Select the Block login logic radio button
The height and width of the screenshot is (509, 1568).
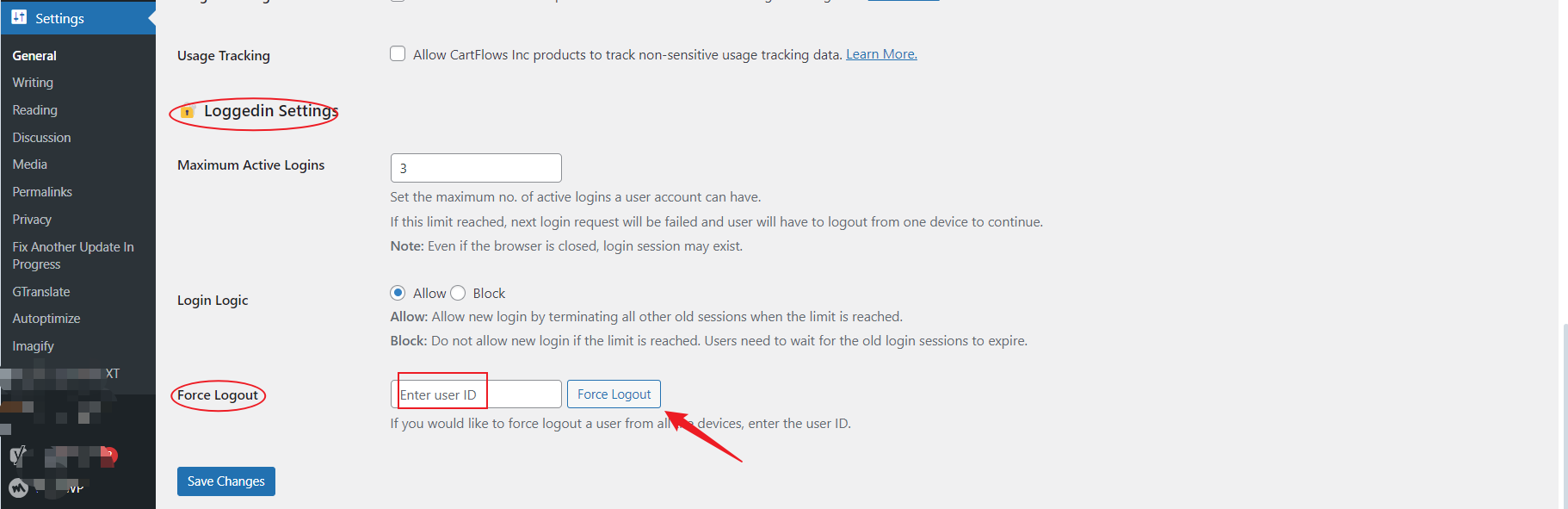coord(458,293)
